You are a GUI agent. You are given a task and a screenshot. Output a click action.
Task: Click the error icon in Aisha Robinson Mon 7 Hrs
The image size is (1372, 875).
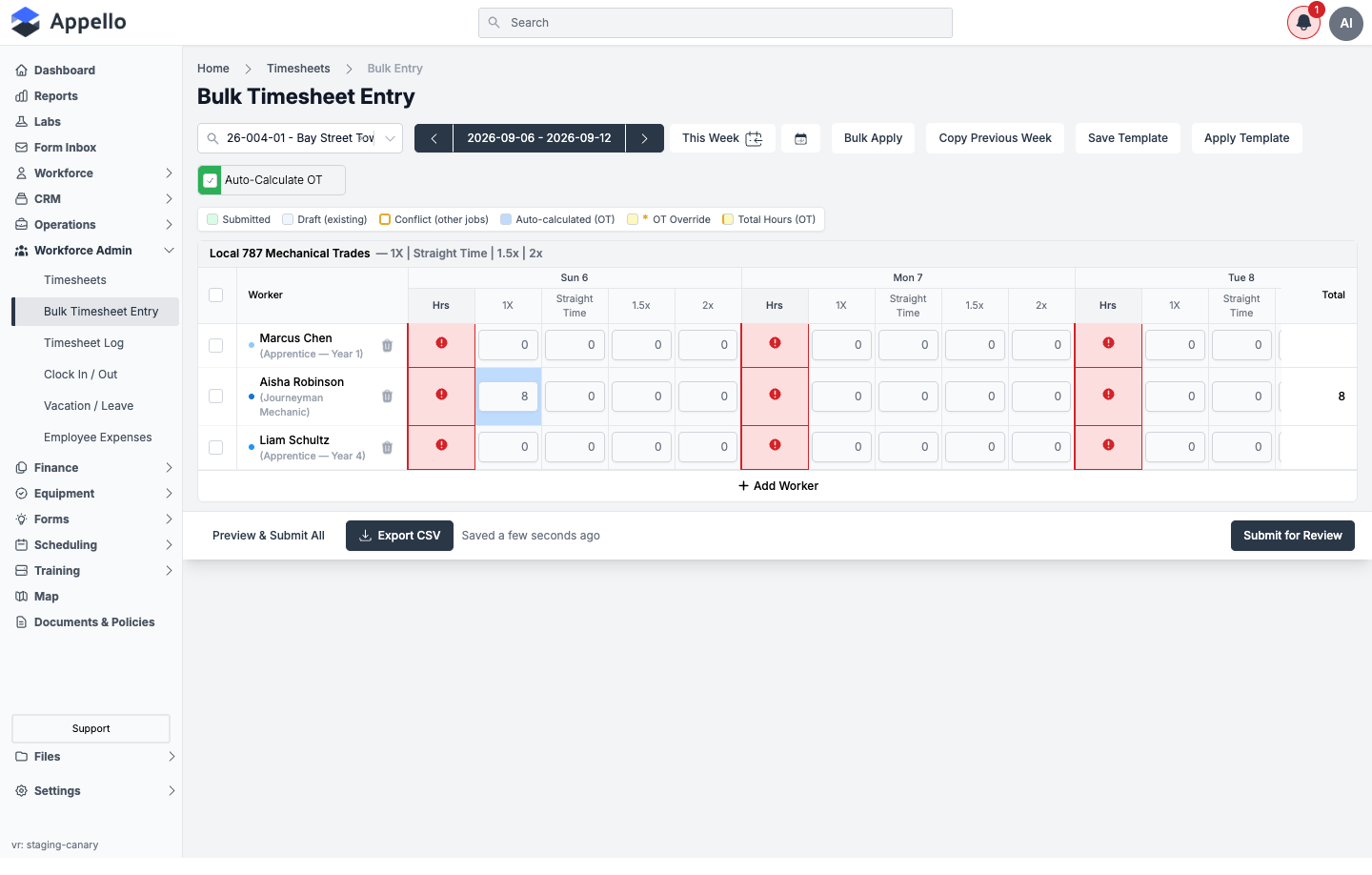[775, 395]
